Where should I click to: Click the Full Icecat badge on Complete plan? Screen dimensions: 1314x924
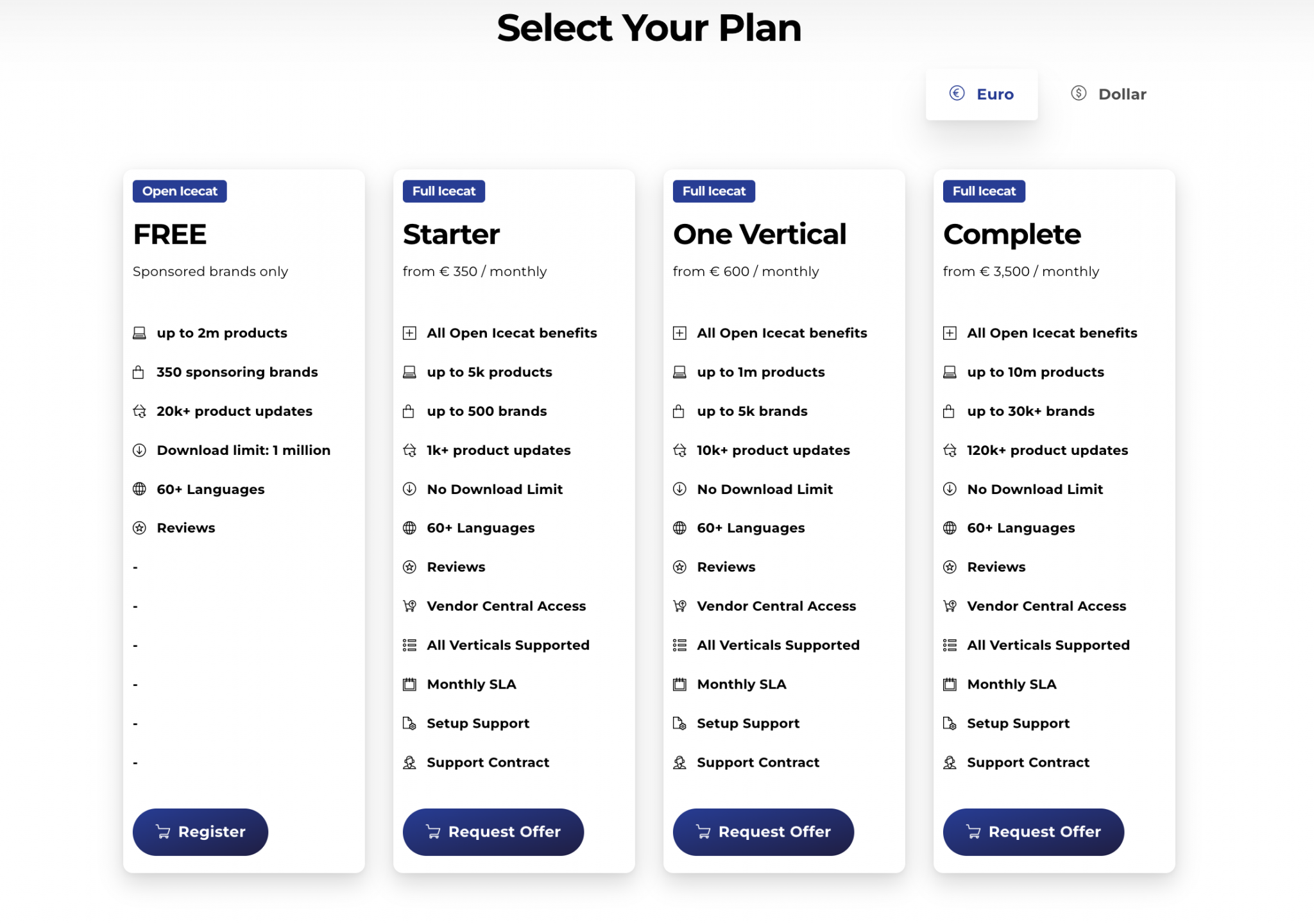(984, 191)
